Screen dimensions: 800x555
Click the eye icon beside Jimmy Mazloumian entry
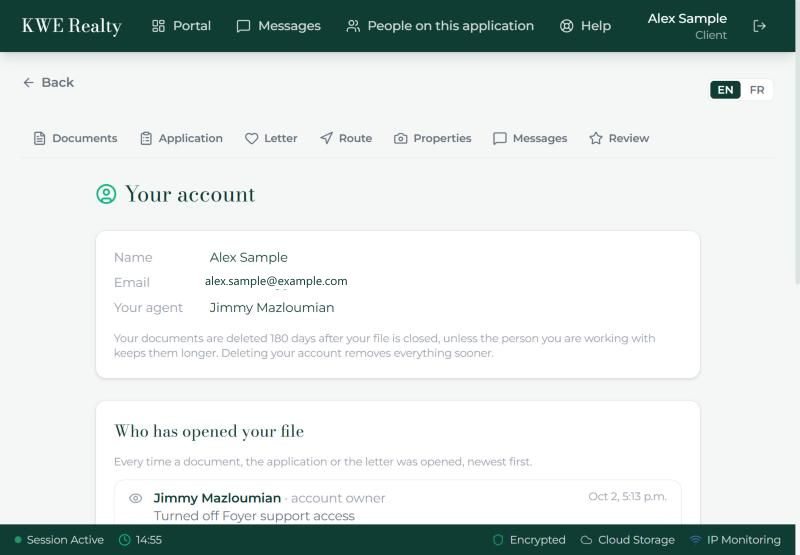coord(135,498)
